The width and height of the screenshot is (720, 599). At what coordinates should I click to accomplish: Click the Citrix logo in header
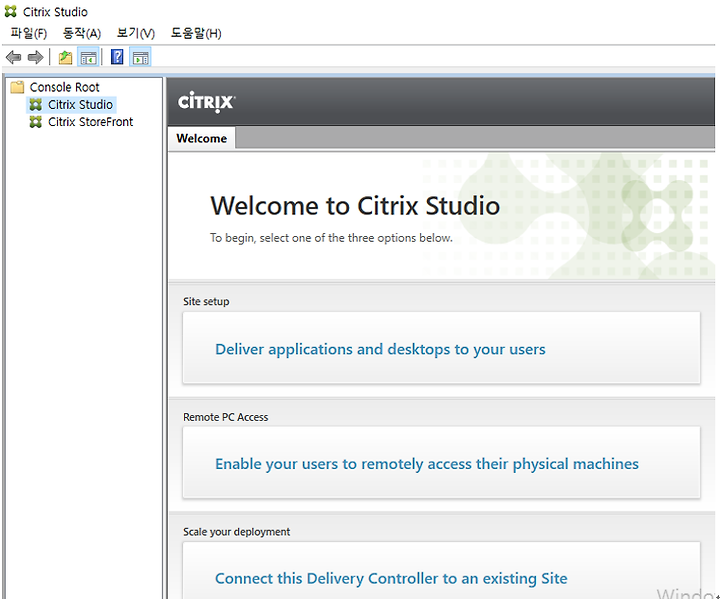pos(206,102)
